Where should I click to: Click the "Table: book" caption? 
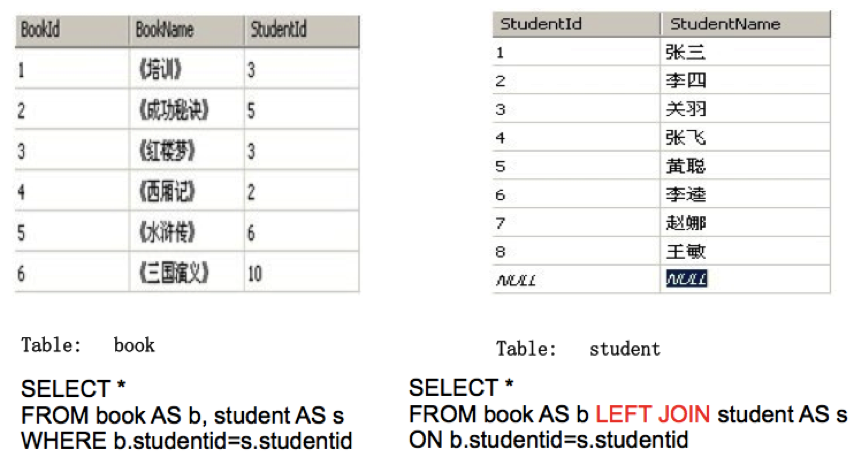coord(88,345)
